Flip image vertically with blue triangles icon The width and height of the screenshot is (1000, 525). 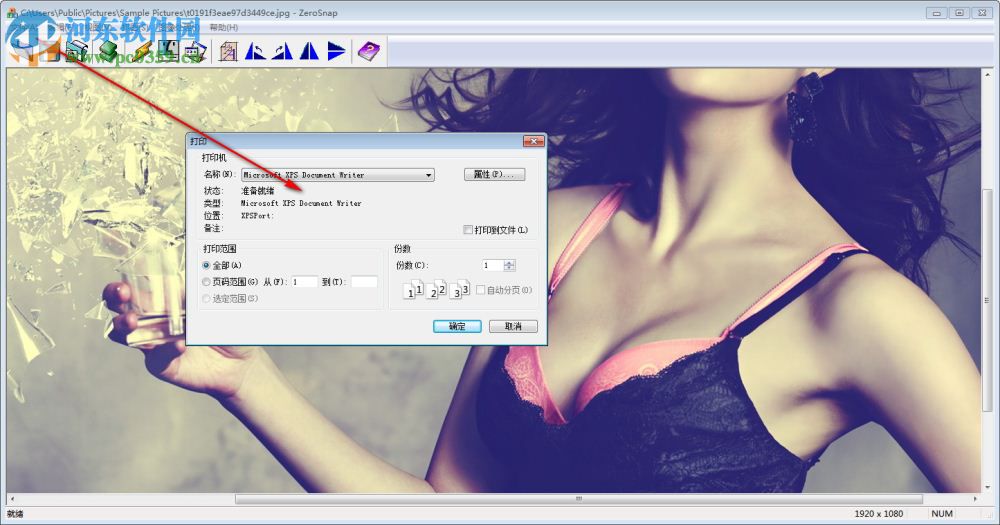[x=336, y=51]
